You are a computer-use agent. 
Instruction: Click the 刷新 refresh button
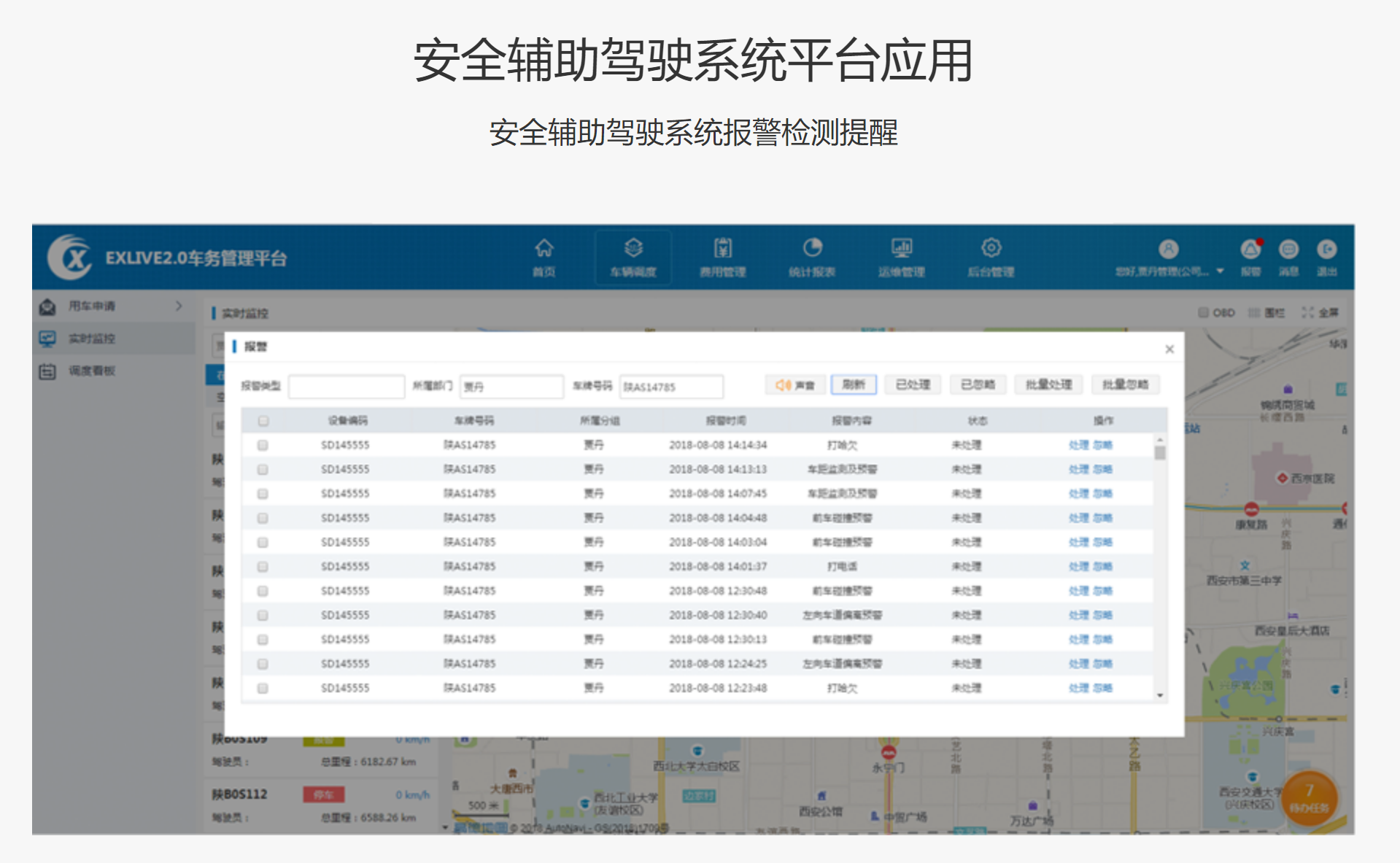[854, 384]
